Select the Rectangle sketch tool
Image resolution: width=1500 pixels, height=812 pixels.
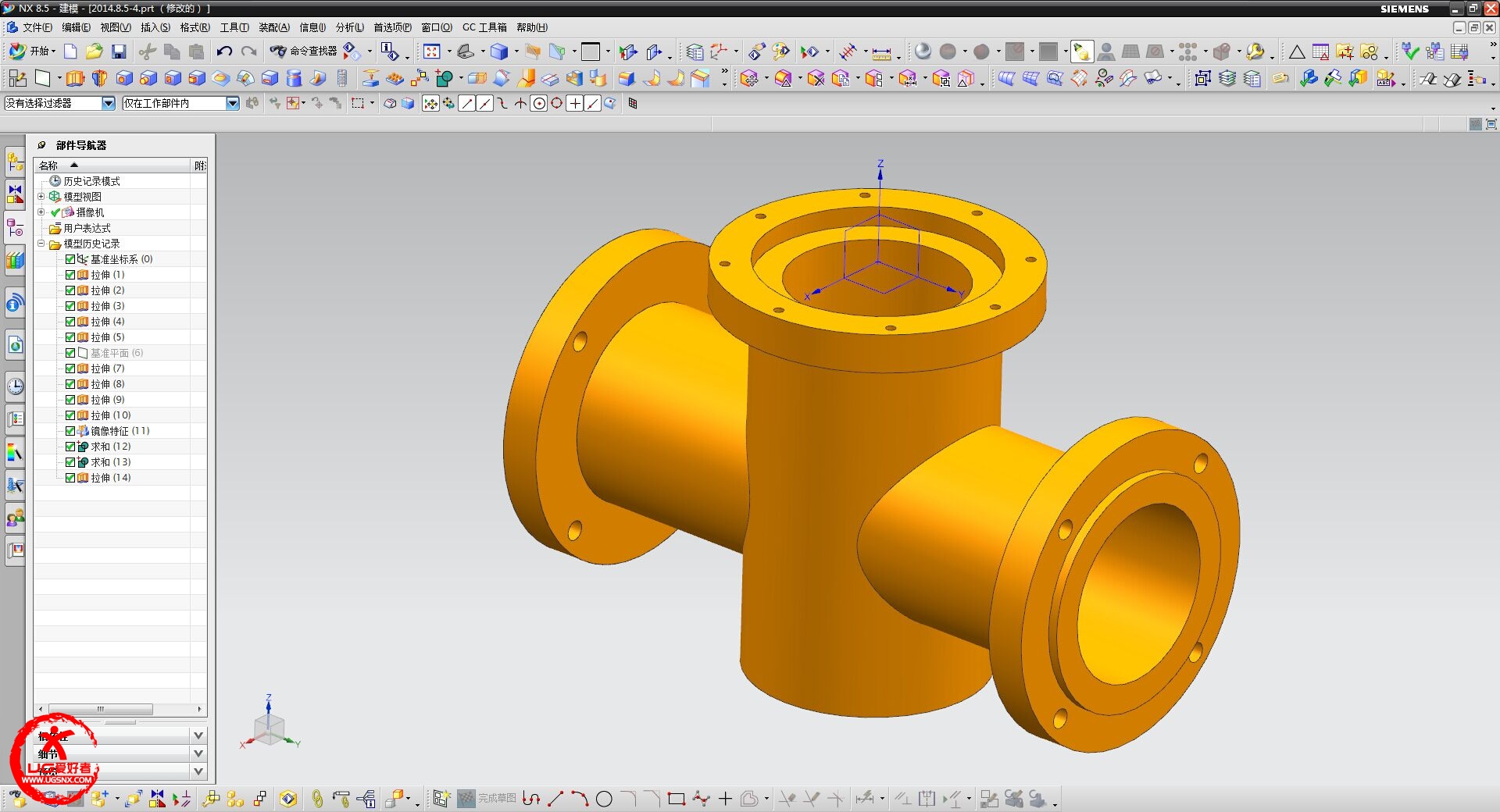[x=677, y=799]
